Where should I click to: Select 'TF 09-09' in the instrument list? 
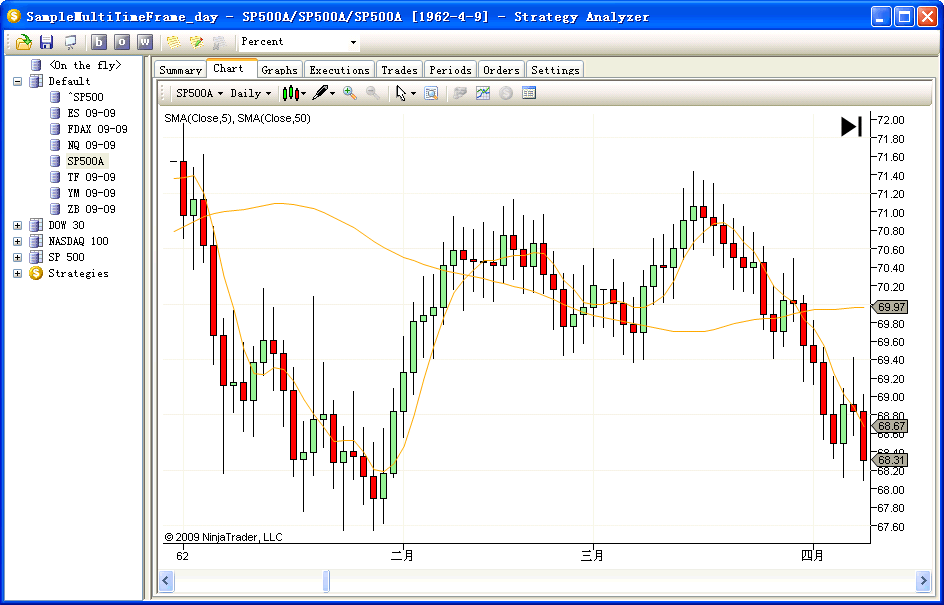pos(92,177)
